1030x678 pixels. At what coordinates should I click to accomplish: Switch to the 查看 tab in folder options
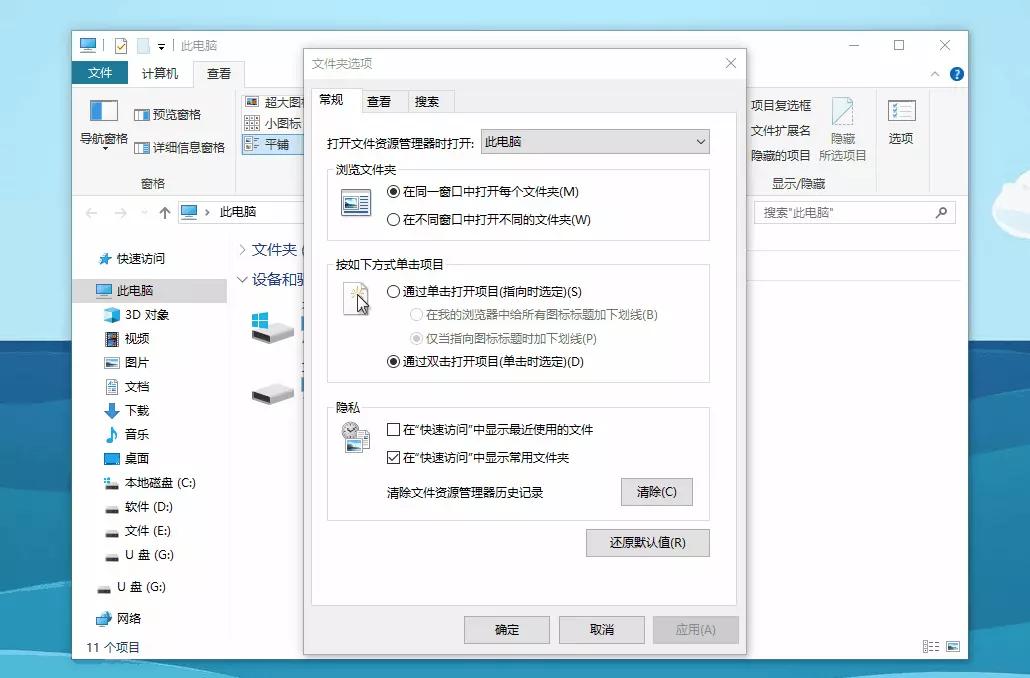(x=382, y=100)
